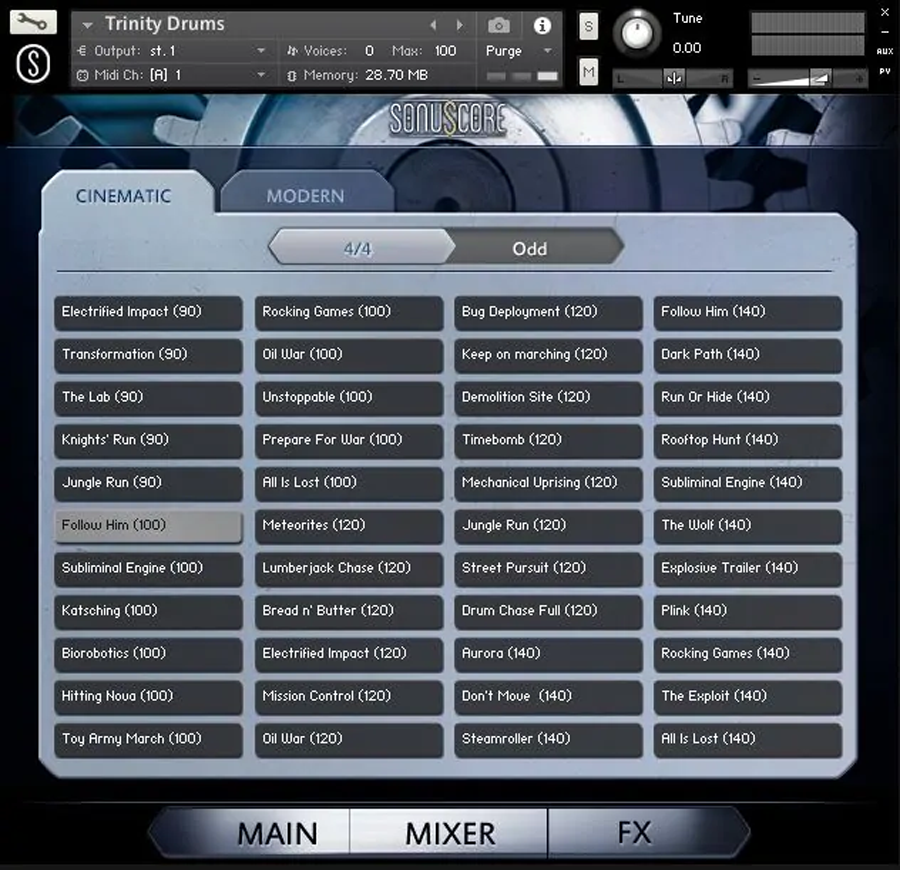Load the Steamroller (140) preset
The width and height of the screenshot is (900, 870).
pyautogui.click(x=548, y=739)
